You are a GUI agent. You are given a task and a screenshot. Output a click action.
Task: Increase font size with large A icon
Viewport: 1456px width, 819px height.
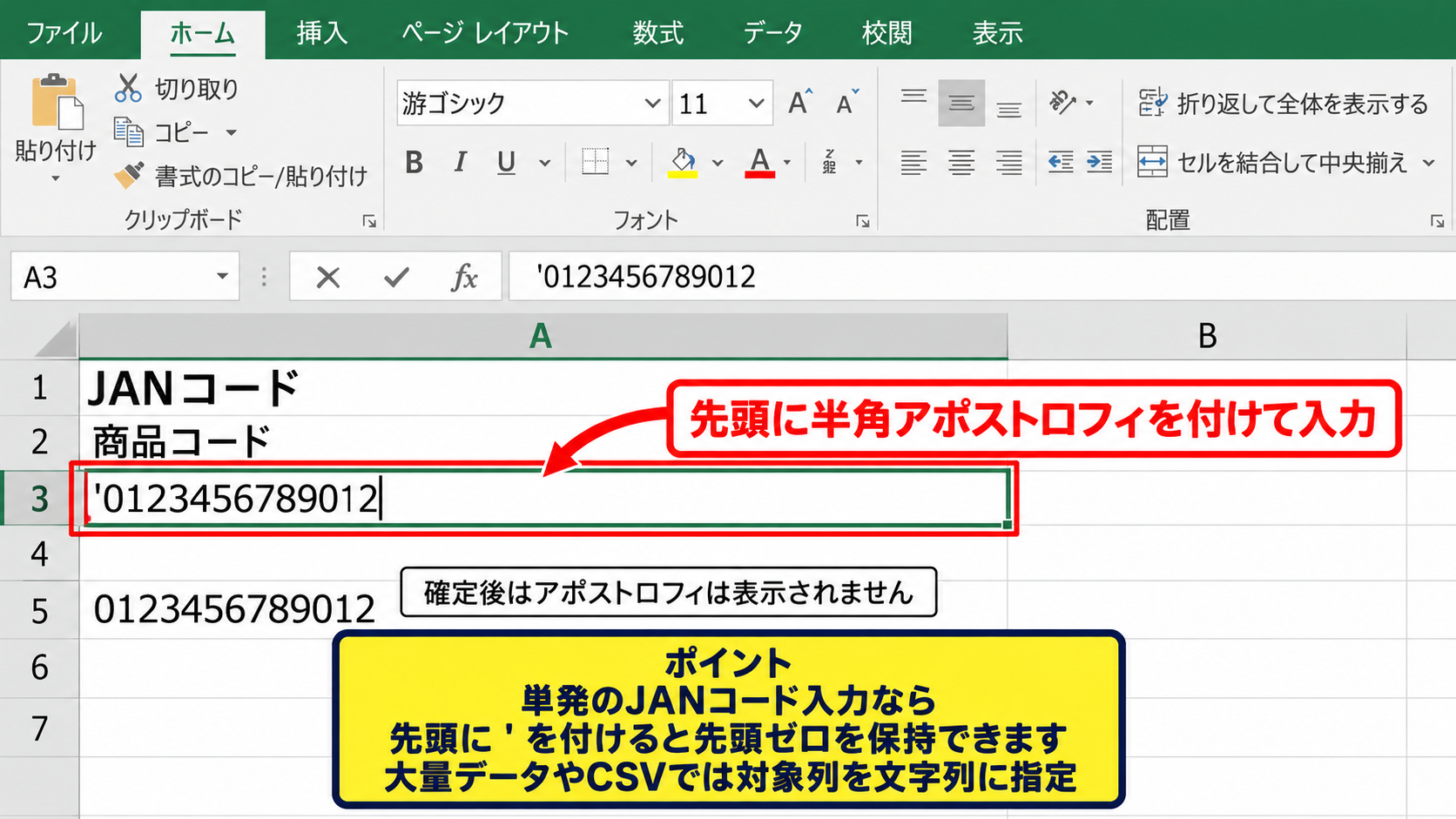pos(800,103)
